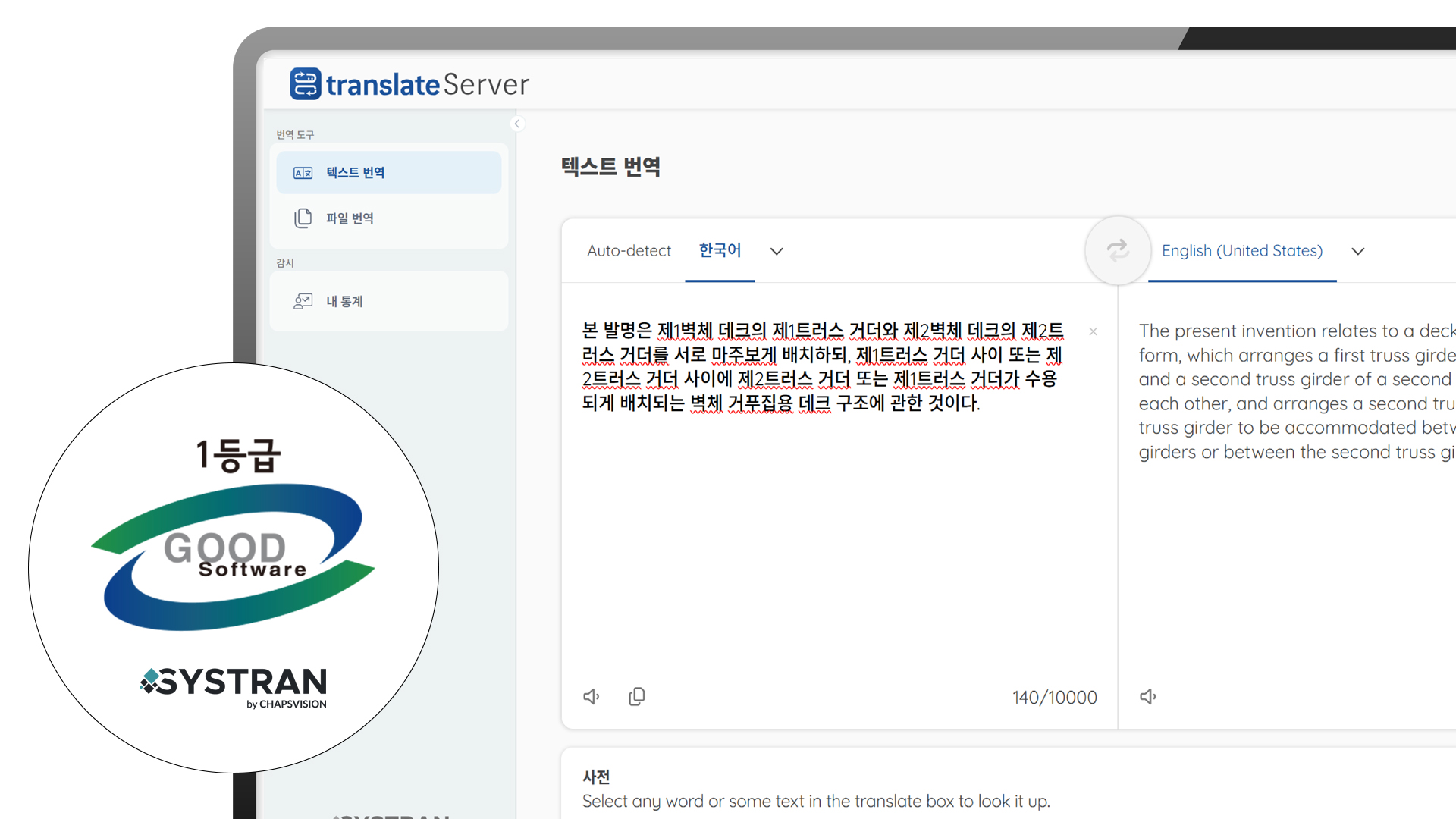
Task: Click the translateServer logo icon
Action: 306,84
